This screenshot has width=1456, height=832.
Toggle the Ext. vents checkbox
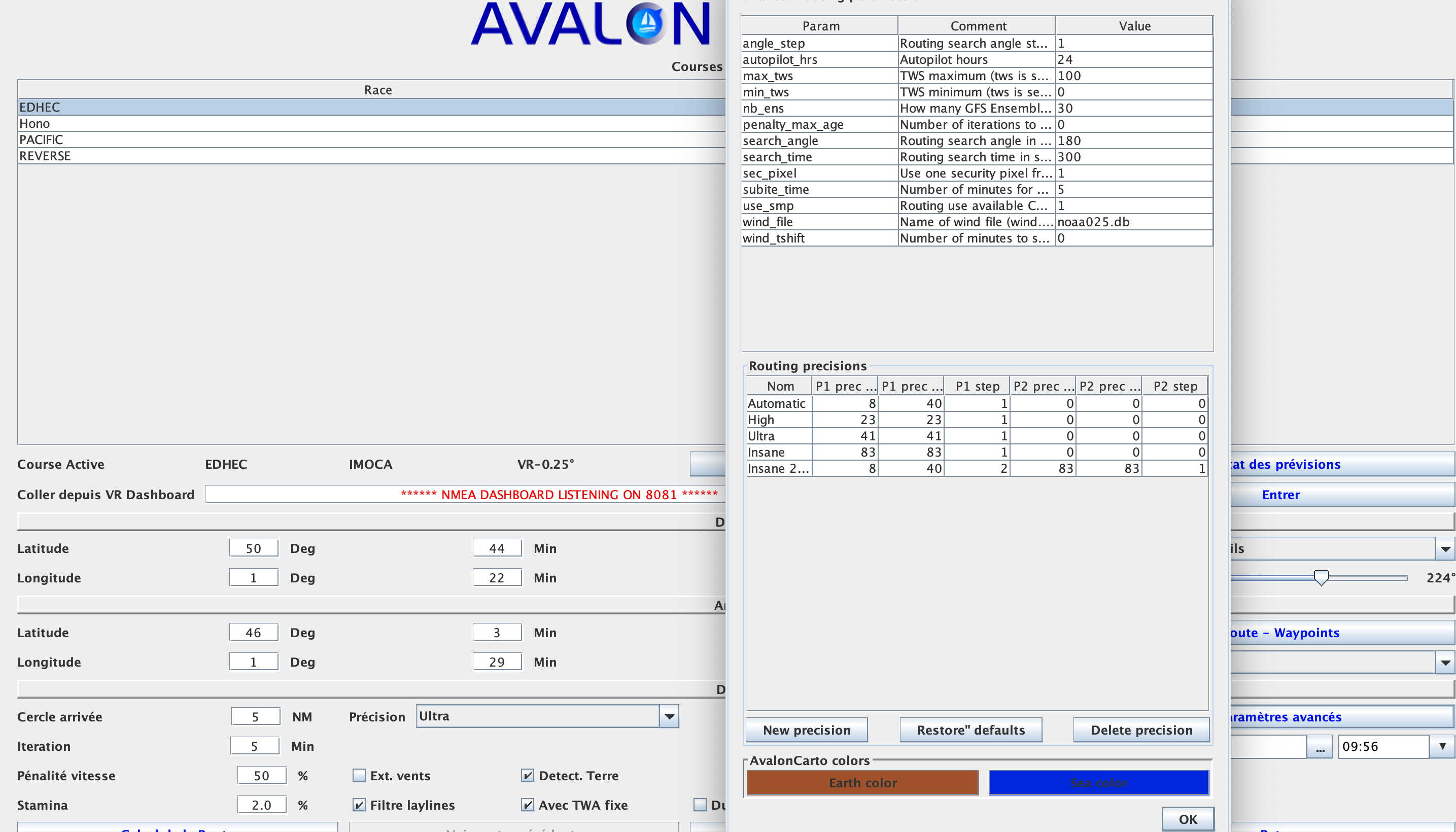[359, 775]
